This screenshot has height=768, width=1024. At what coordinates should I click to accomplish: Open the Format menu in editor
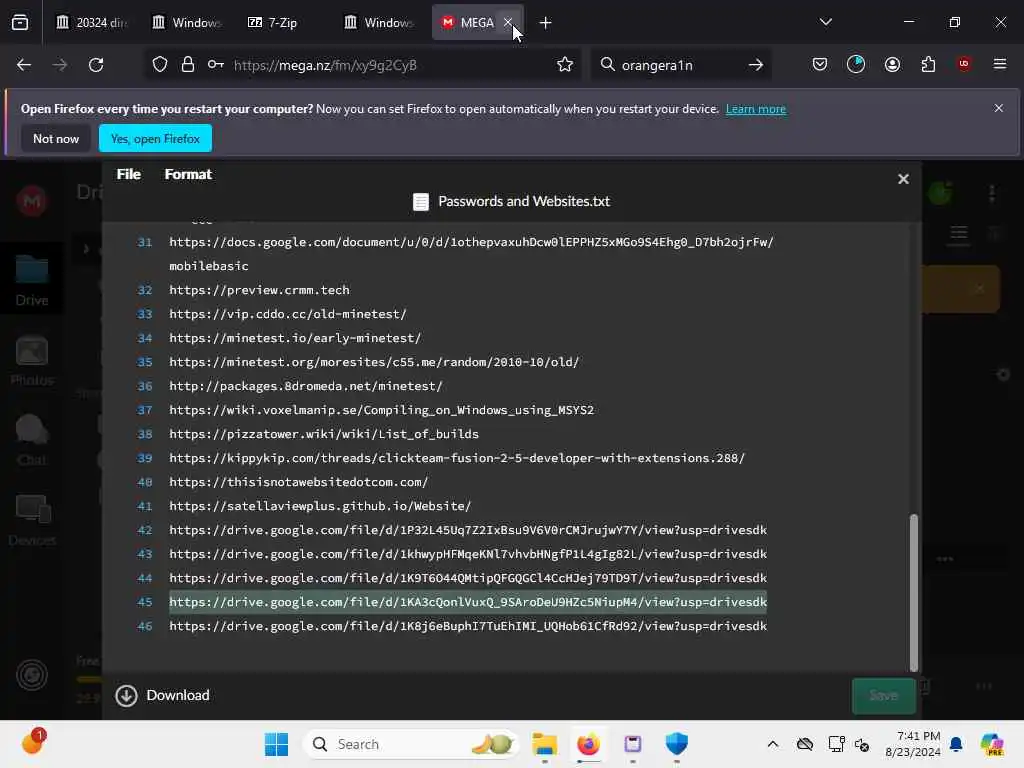tap(188, 174)
